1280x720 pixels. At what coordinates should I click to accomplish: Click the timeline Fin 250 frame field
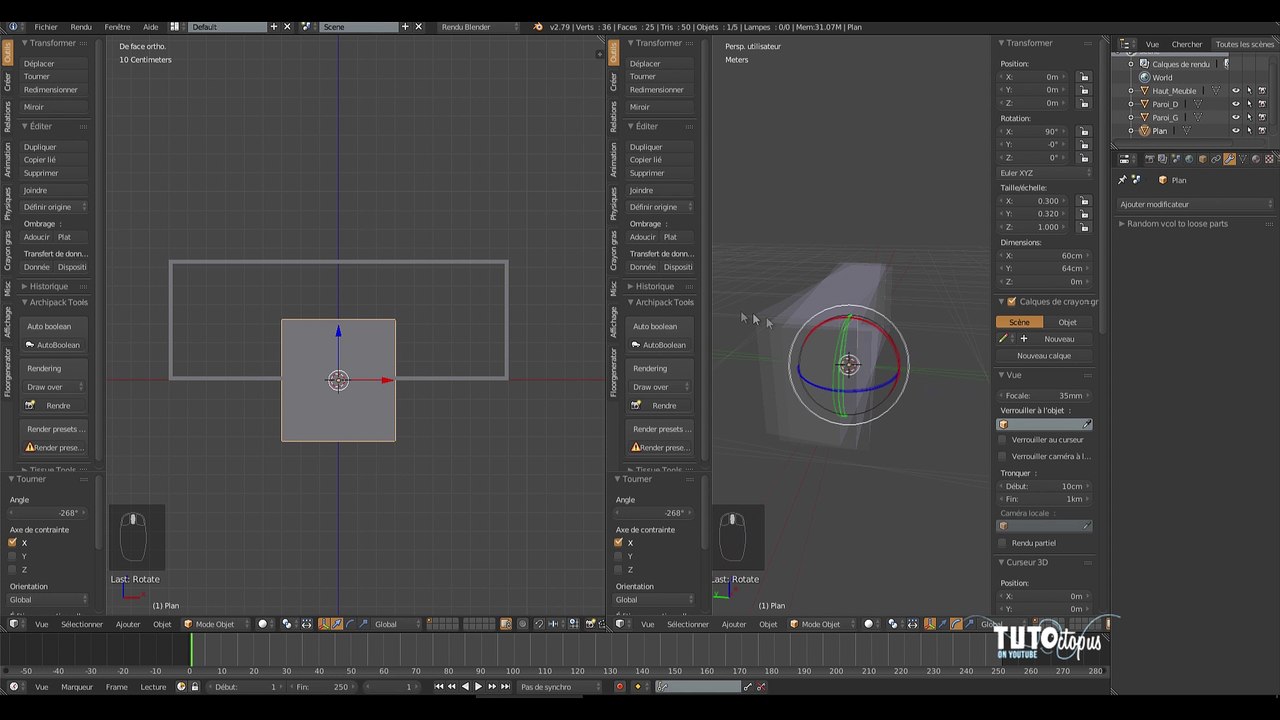coord(323,687)
